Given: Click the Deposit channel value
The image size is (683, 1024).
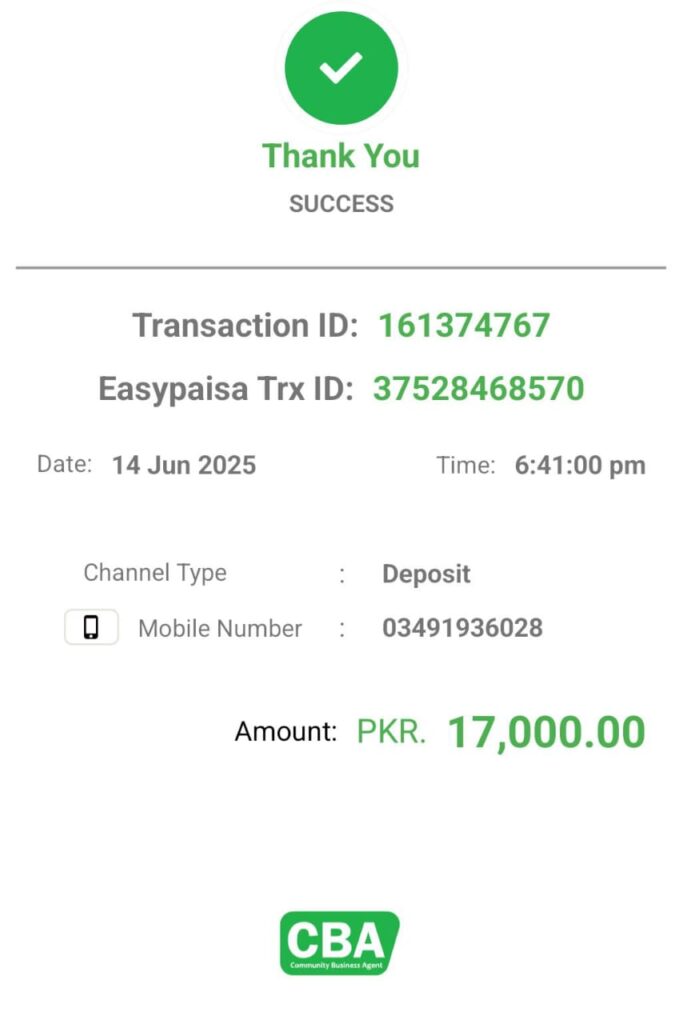Looking at the screenshot, I should point(426,574).
